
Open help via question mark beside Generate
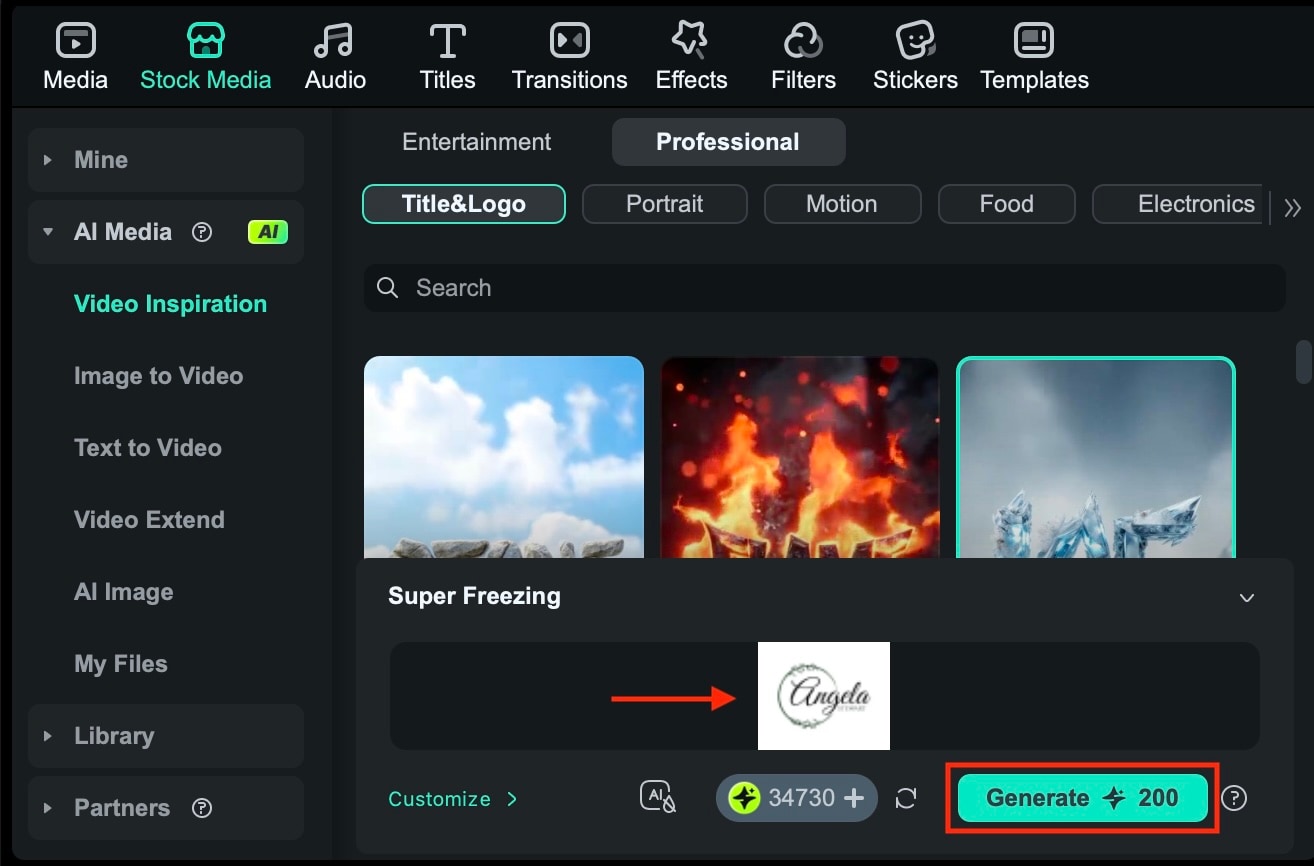click(1235, 798)
